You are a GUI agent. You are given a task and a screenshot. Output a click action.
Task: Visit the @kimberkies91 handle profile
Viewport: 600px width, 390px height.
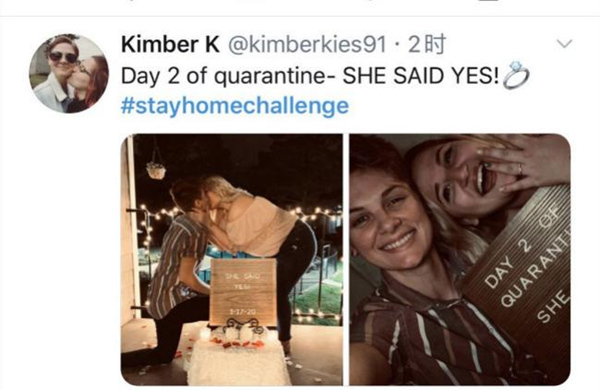coord(307,44)
